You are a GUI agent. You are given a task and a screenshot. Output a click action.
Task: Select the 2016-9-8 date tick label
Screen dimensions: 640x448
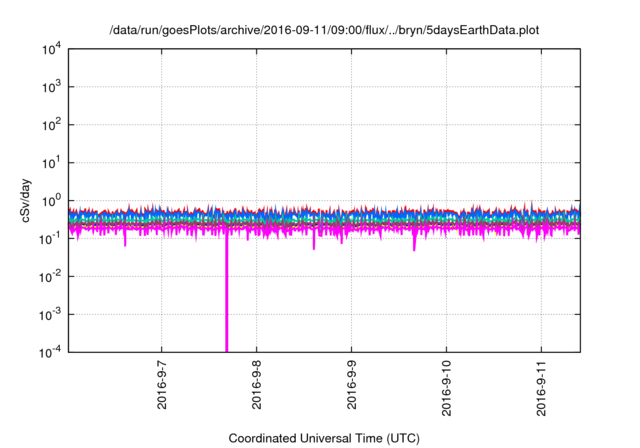tap(257, 386)
